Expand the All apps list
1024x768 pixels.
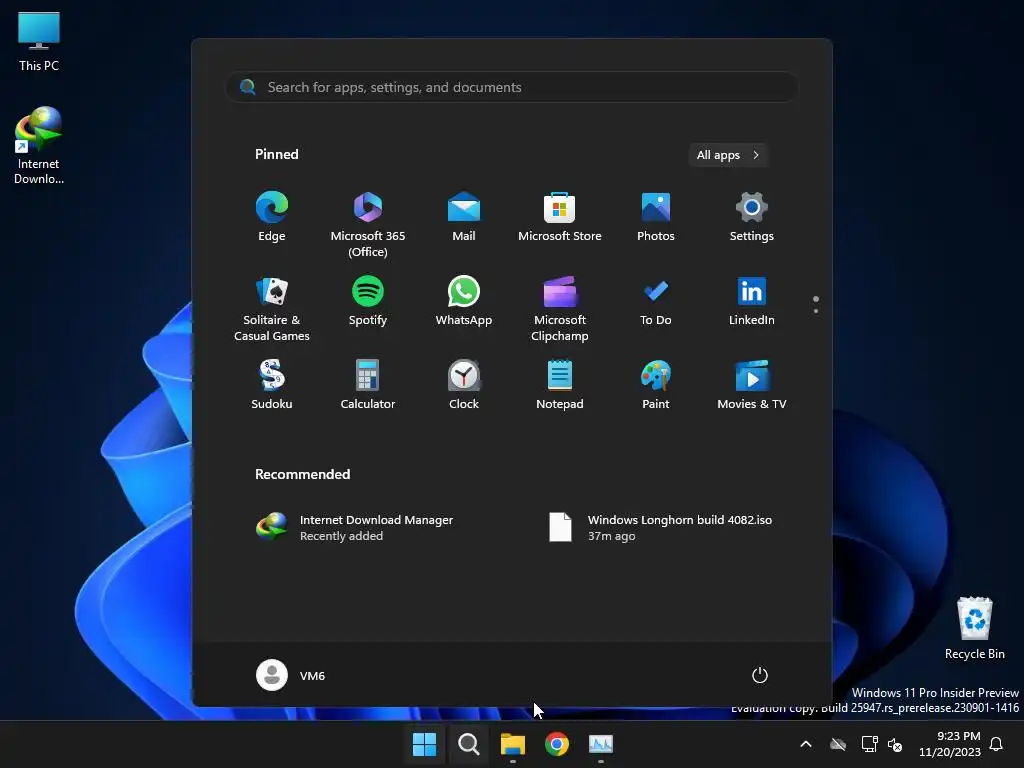point(728,155)
